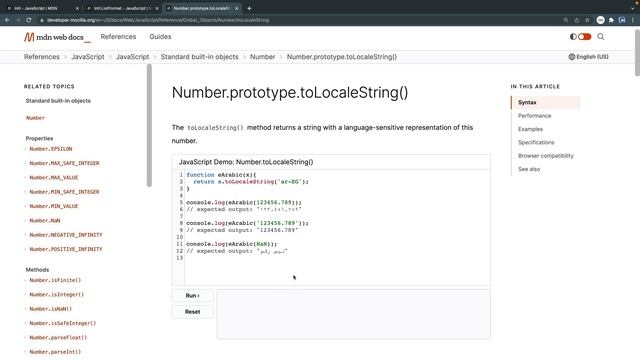
Task: Close the Intl - JavaScript MDN tab
Action: (77, 8)
